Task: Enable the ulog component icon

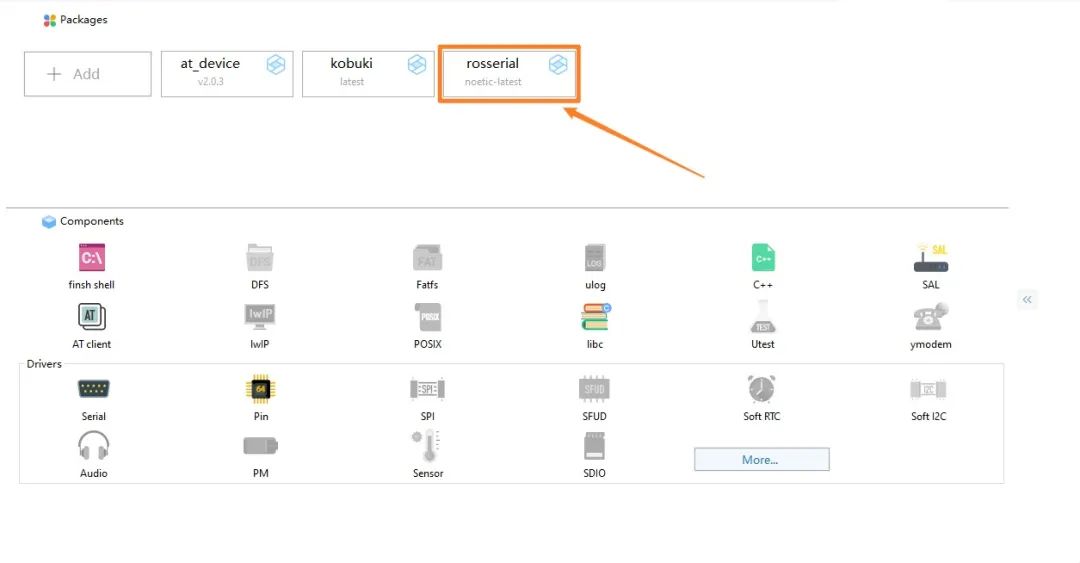Action: (x=594, y=258)
